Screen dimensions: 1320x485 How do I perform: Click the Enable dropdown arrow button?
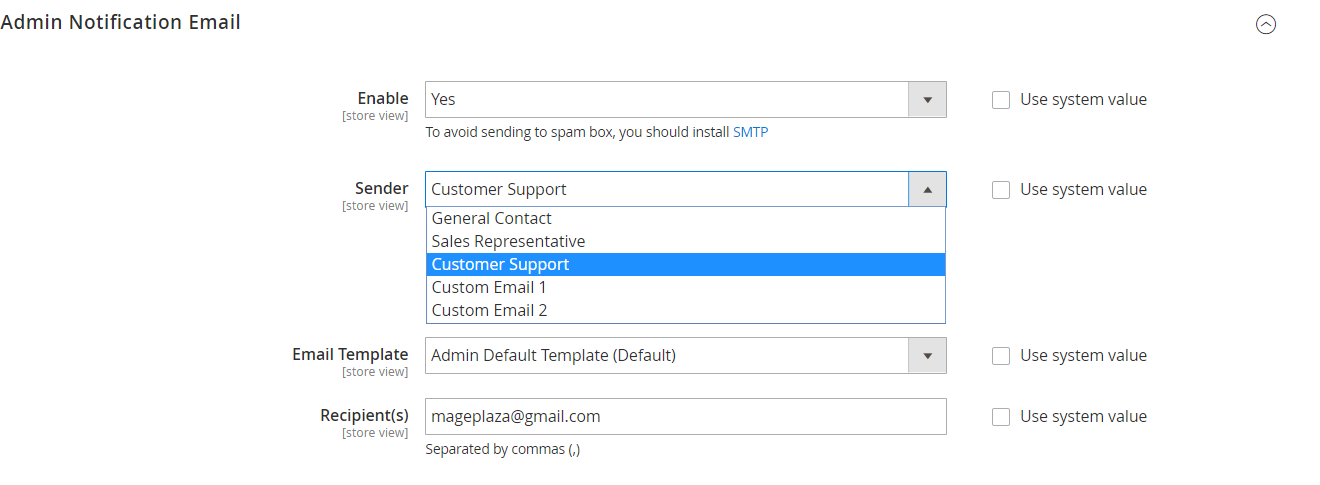(927, 100)
